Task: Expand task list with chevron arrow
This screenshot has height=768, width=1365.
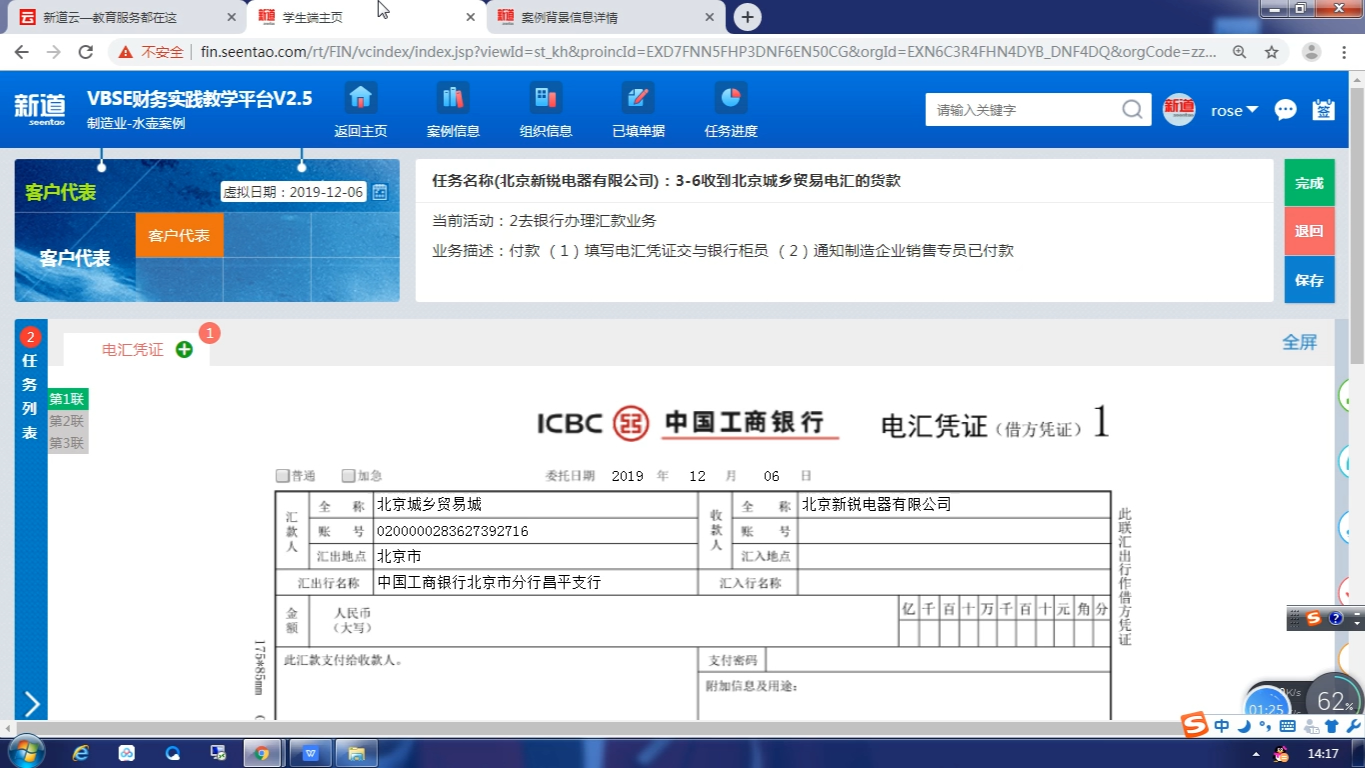Action: point(31,704)
